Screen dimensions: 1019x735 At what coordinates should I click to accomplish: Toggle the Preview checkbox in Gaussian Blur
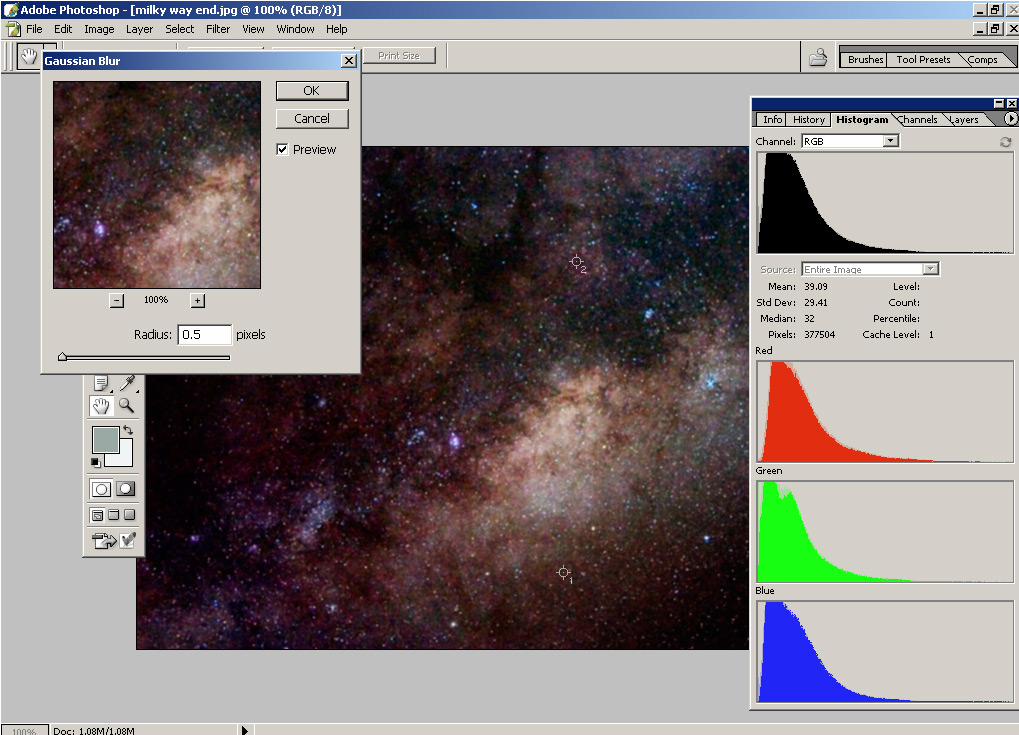click(283, 149)
